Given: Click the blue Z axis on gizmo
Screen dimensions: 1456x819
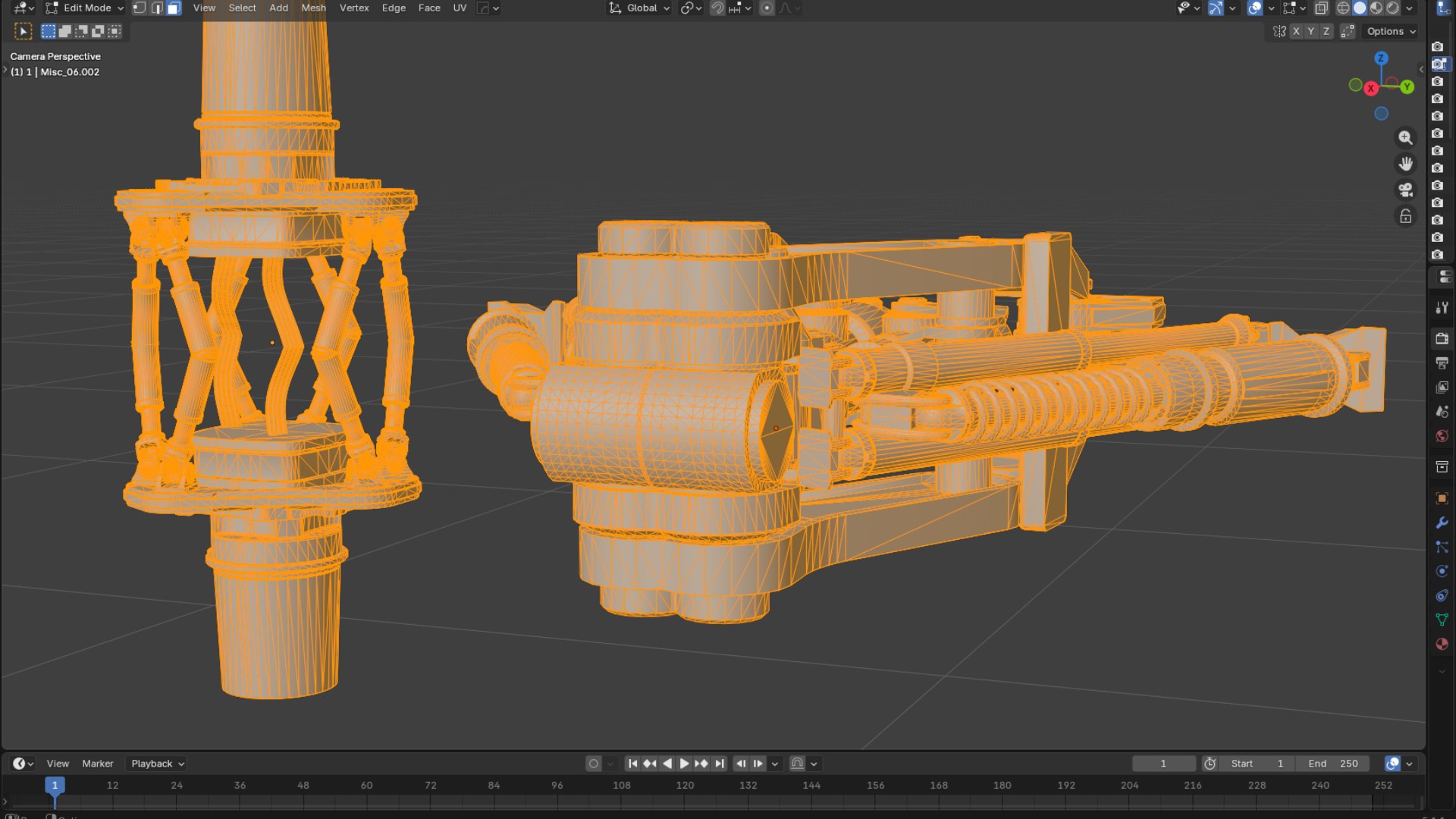Looking at the screenshot, I should (1381, 58).
